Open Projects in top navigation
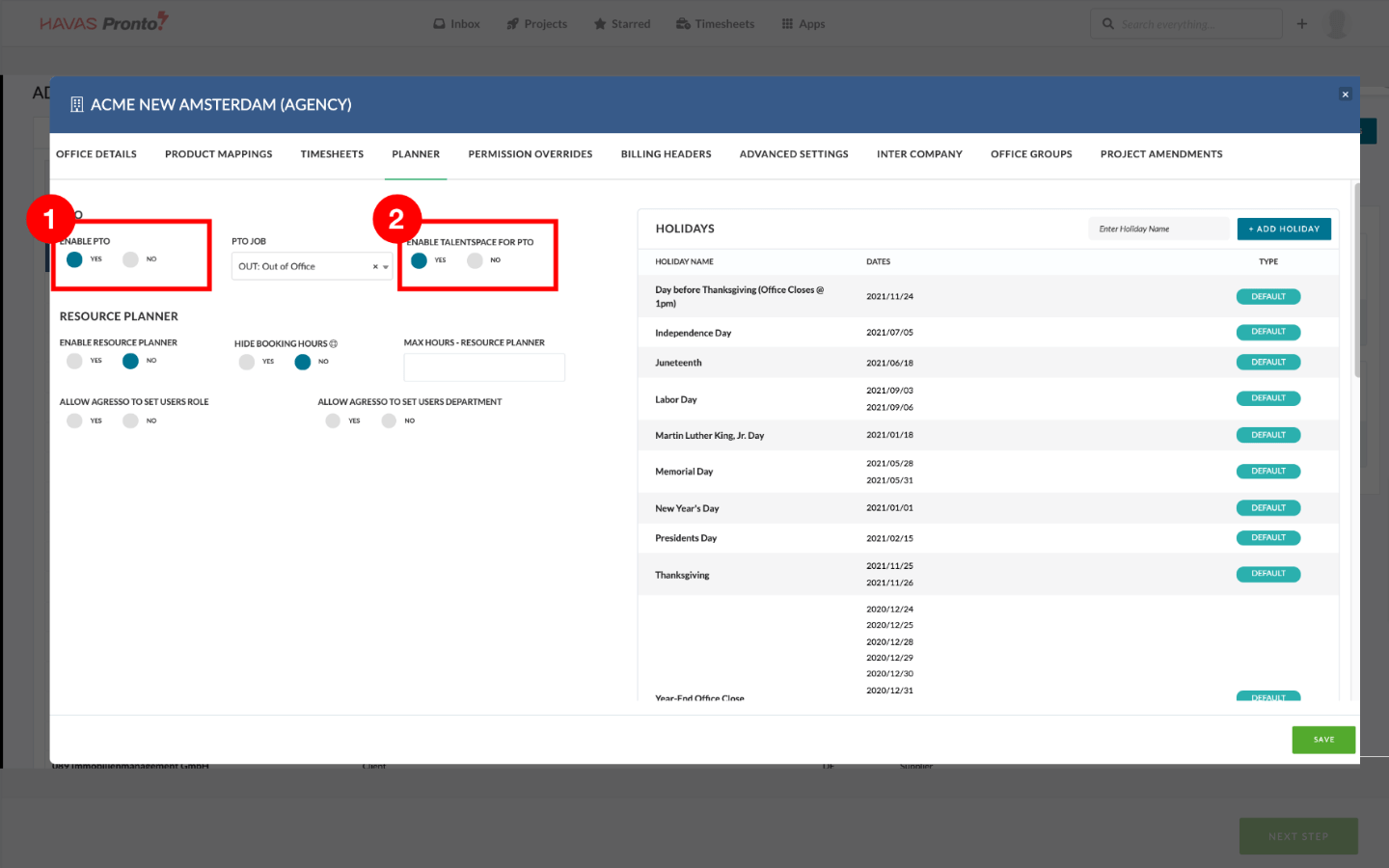Screen dimensions: 1389x868 (536, 24)
